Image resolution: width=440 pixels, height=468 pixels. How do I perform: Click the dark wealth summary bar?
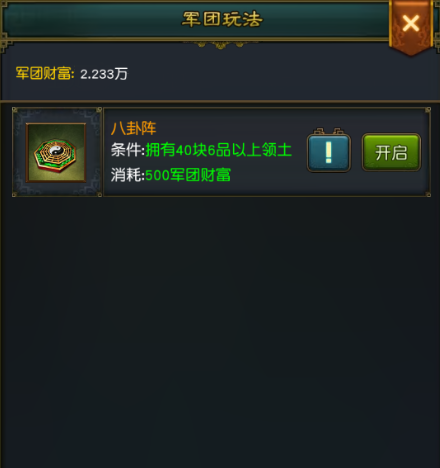pos(220,73)
